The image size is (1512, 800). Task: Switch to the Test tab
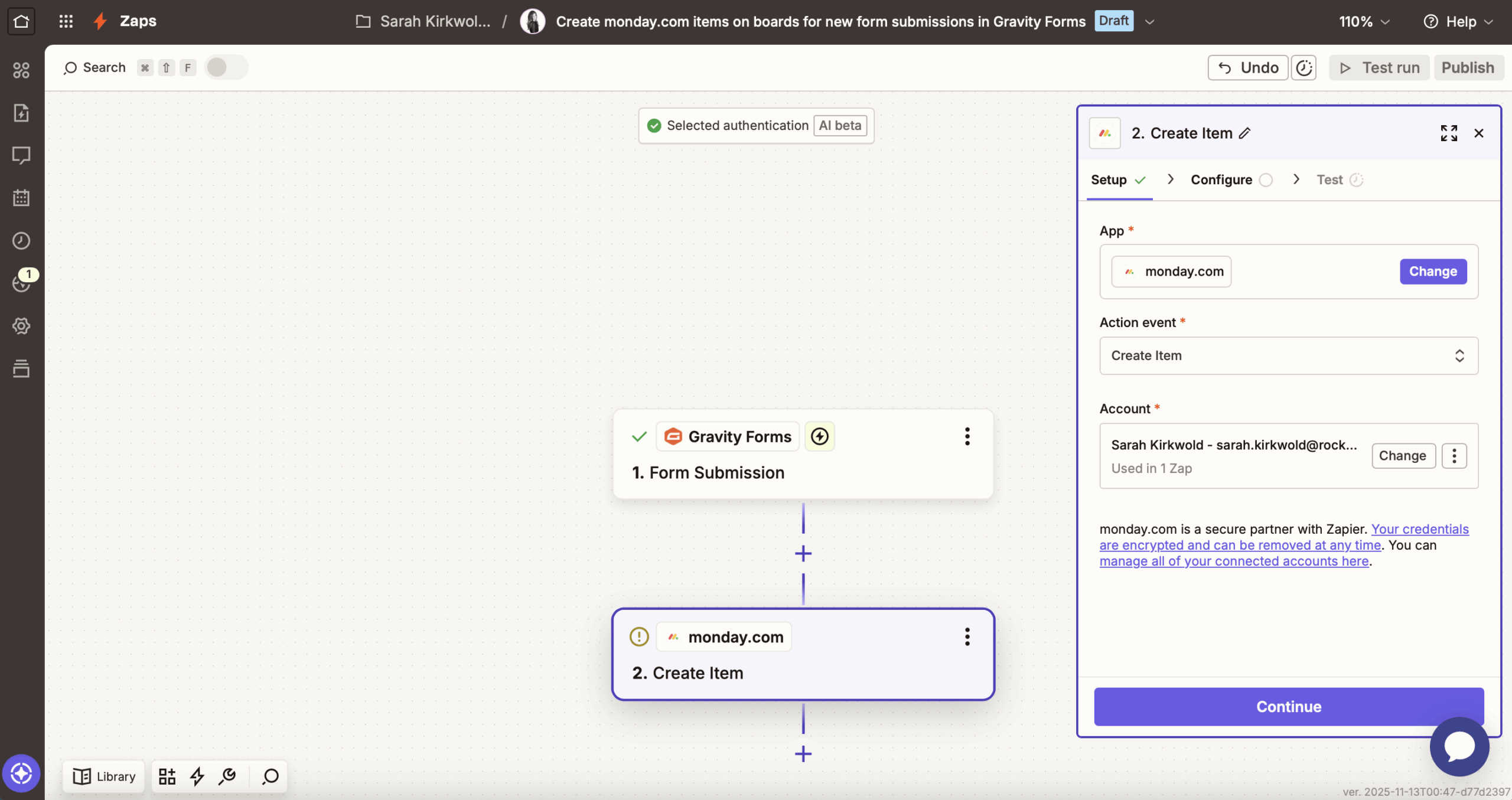pyautogui.click(x=1329, y=179)
